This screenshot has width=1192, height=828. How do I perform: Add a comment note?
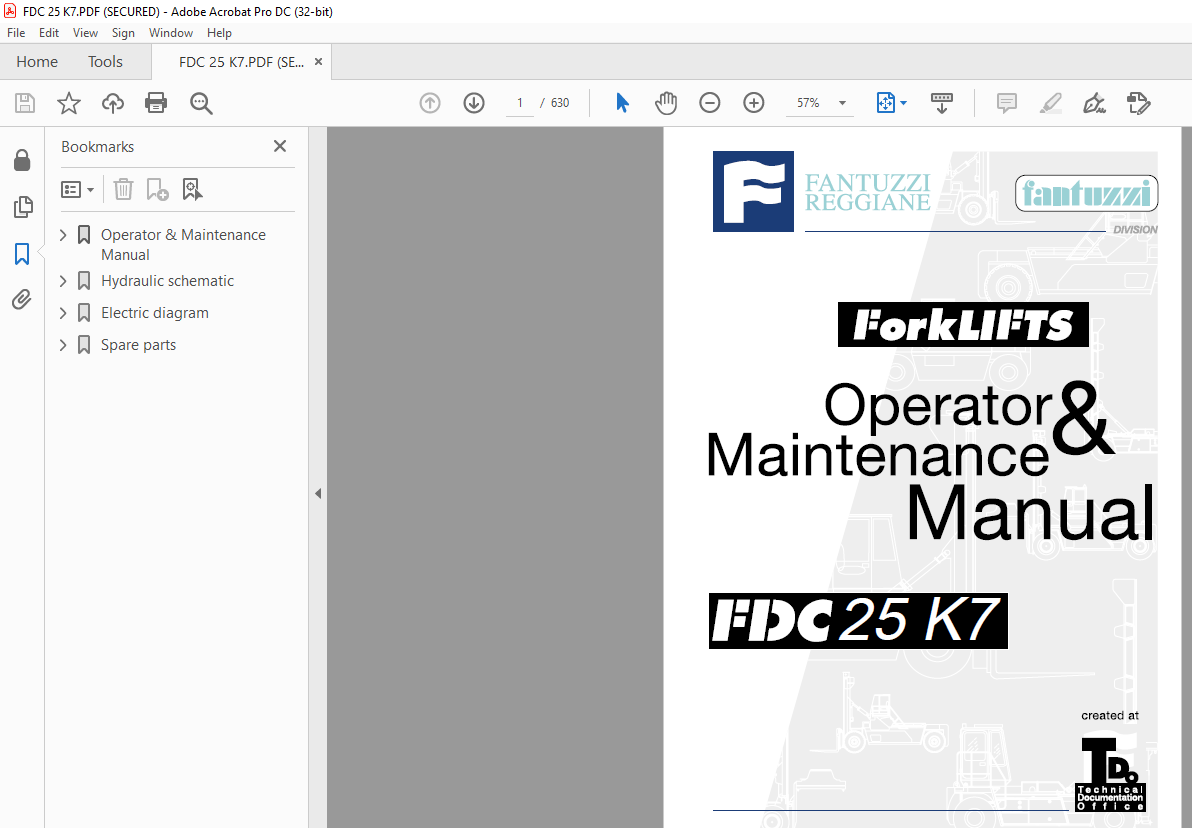click(x=1007, y=103)
